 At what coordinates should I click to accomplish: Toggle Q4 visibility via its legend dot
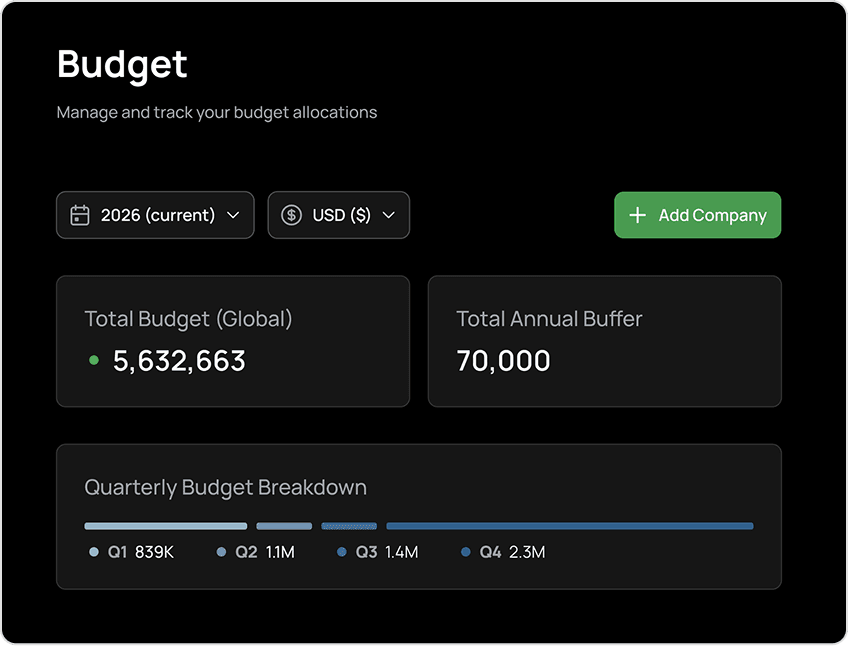click(x=465, y=551)
